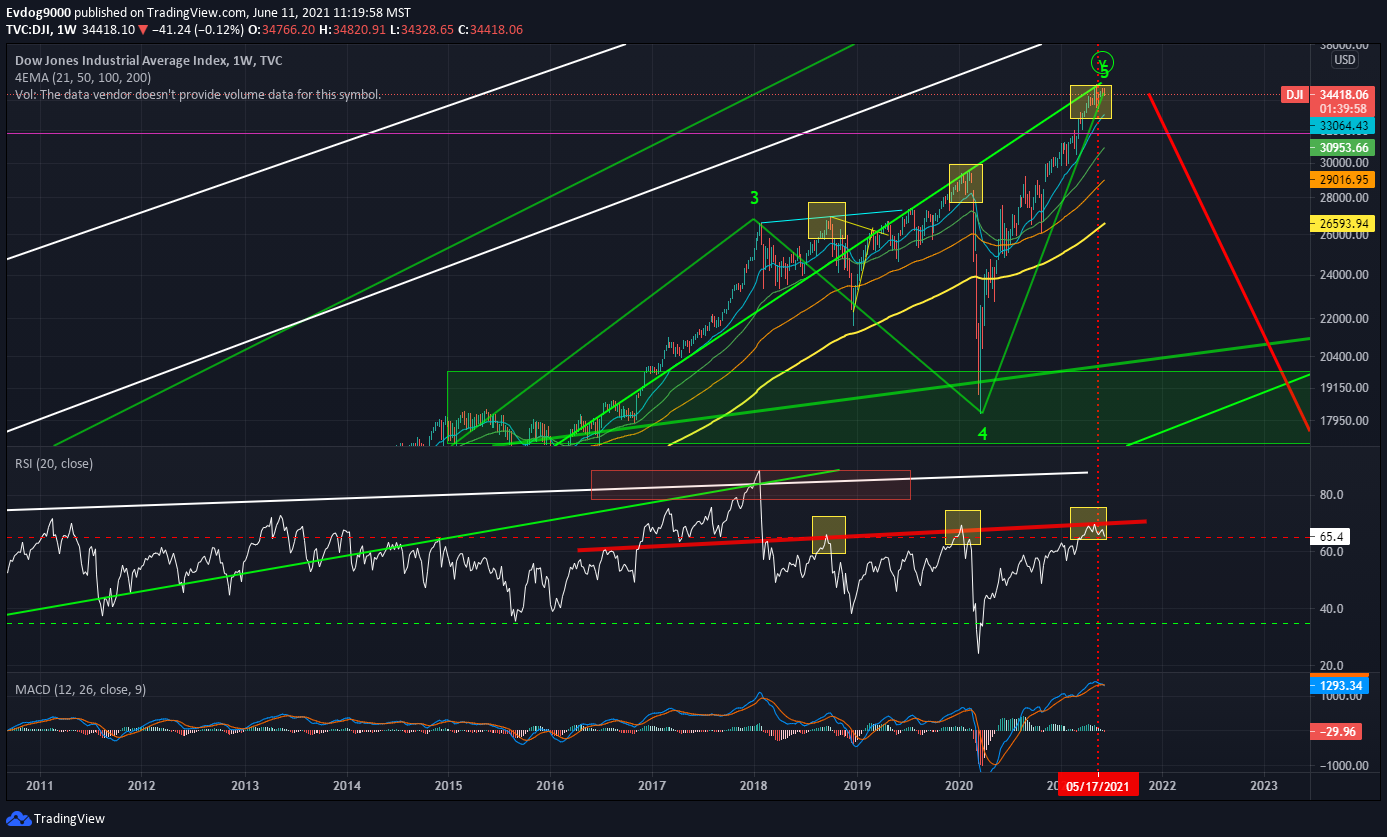Screen dimensions: 1387x837
Task: Select the green wave label 3
Action: (x=755, y=198)
